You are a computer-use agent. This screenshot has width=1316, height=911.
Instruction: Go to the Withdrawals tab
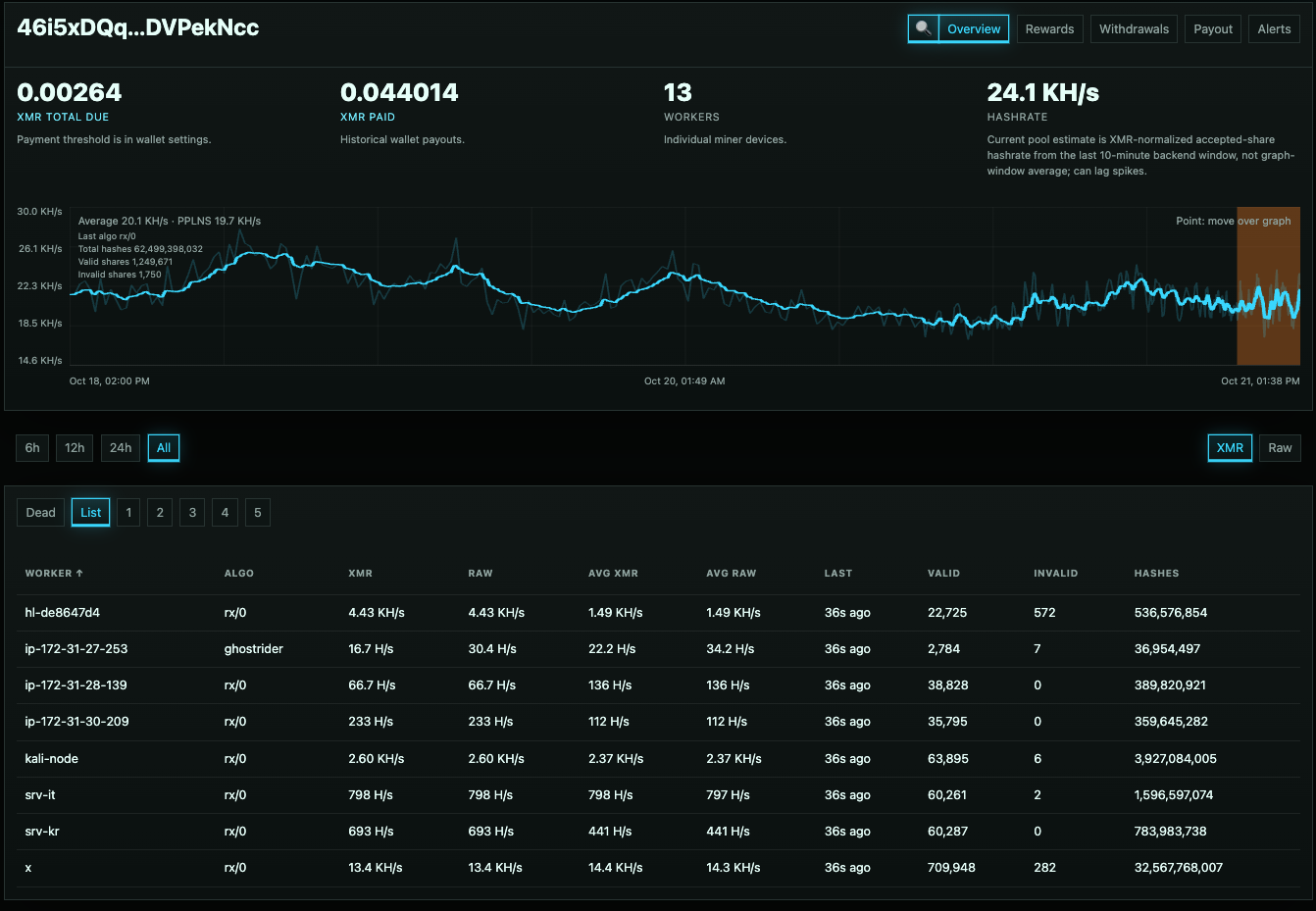(1134, 29)
